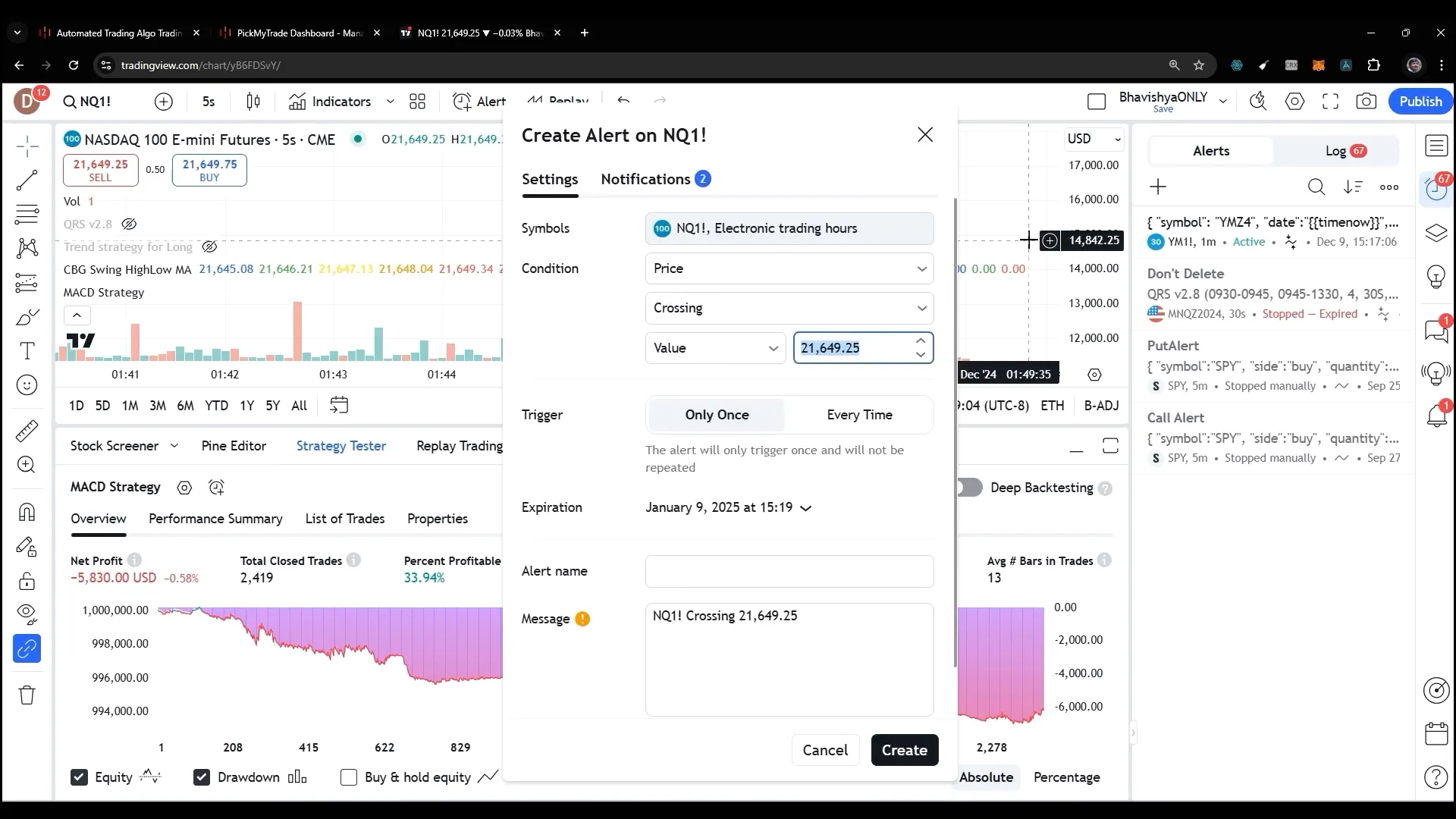Expand the Condition dropdown

(x=789, y=268)
